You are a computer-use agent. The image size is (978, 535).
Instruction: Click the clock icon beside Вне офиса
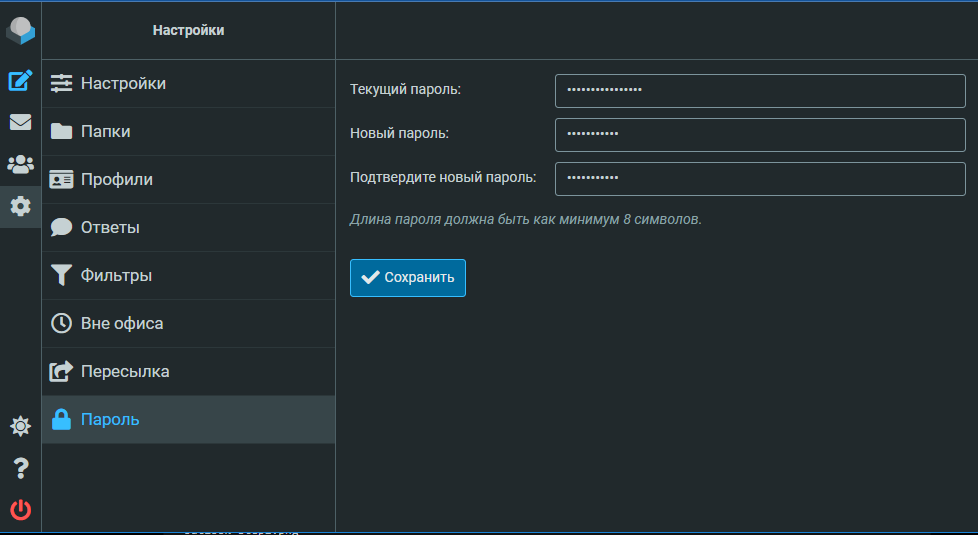click(61, 323)
